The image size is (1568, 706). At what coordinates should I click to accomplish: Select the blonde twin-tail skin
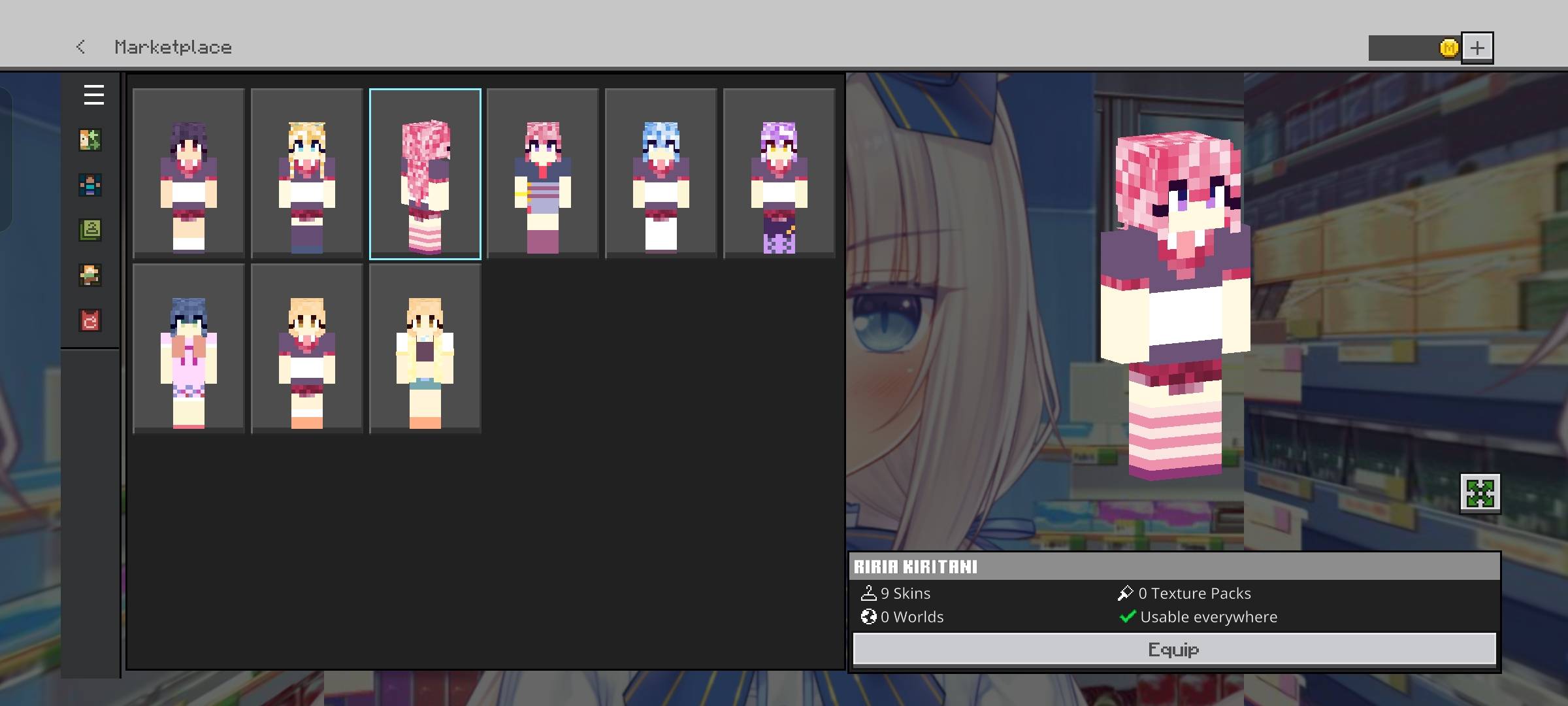click(x=307, y=174)
